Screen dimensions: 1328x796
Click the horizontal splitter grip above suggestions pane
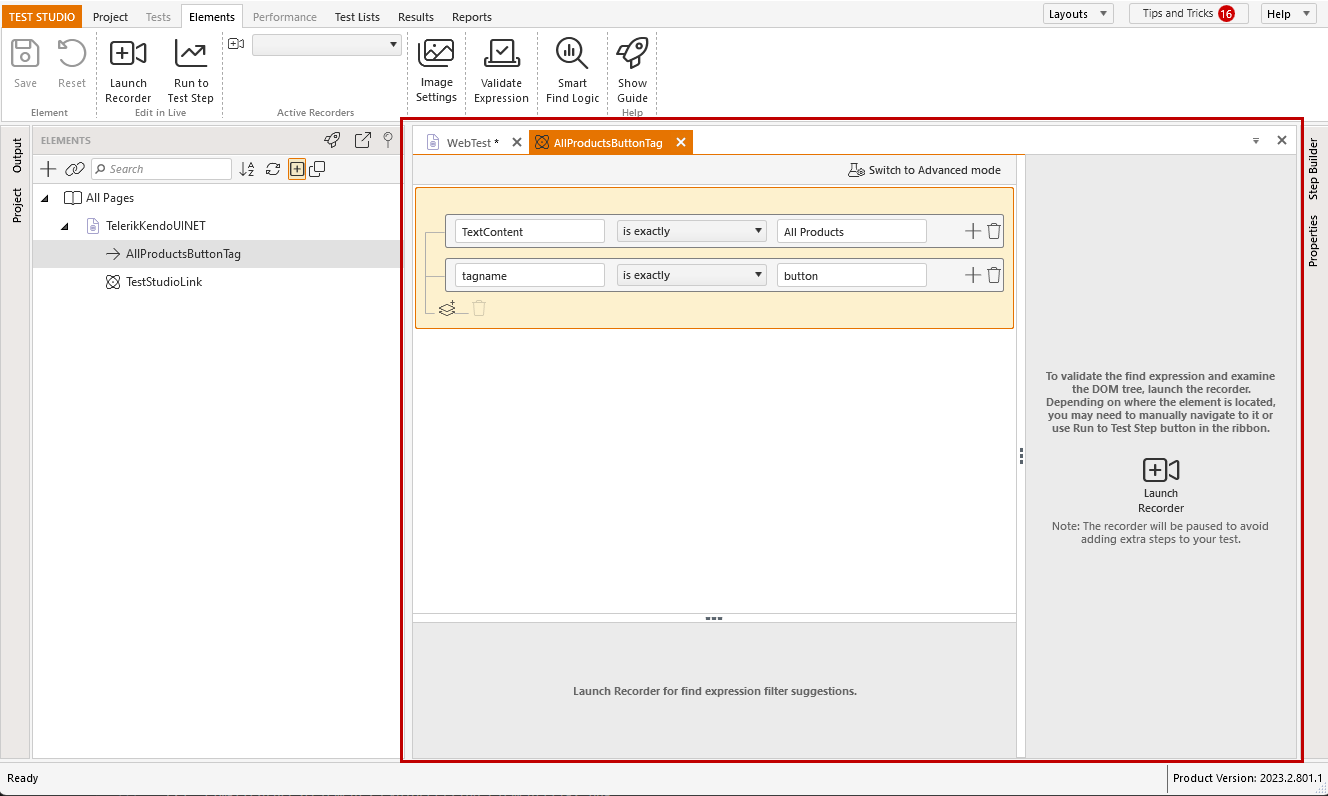coord(714,619)
